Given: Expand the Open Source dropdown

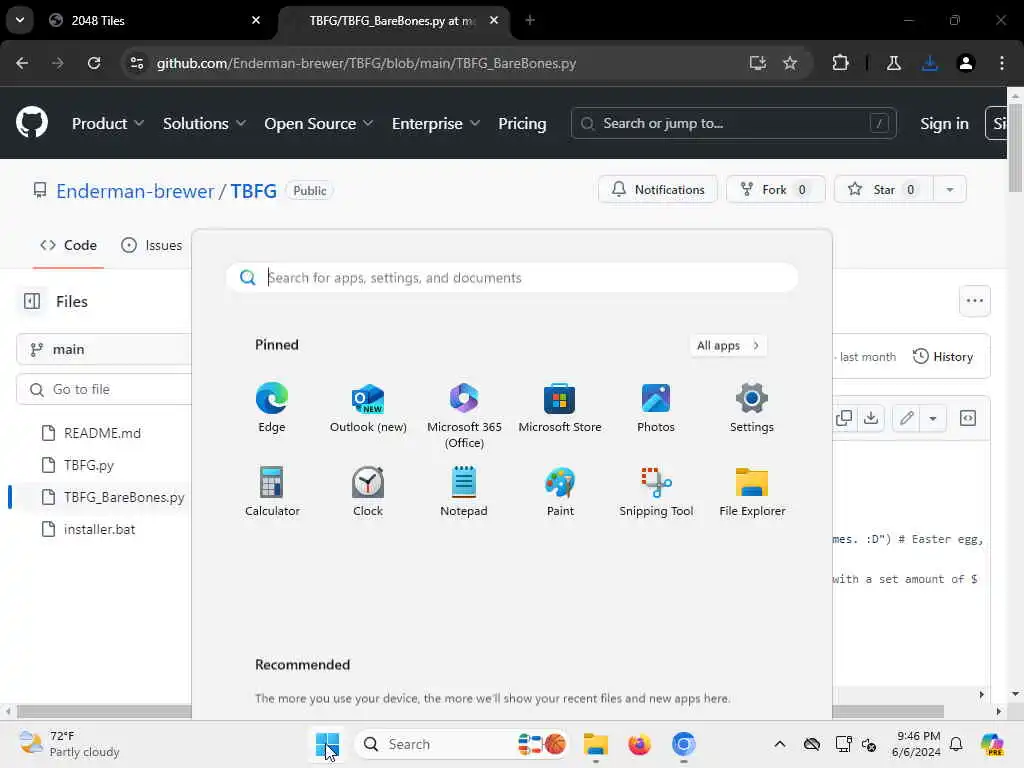Looking at the screenshot, I should click(319, 123).
